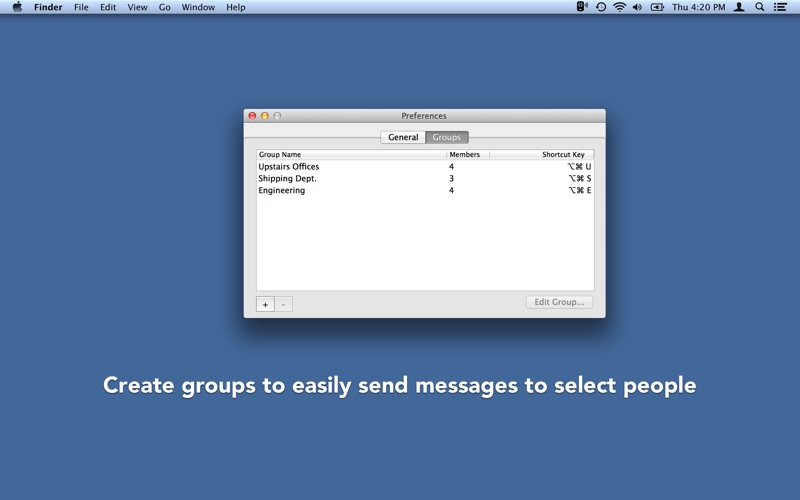Click the intercom app menu bar icon

pos(582,7)
